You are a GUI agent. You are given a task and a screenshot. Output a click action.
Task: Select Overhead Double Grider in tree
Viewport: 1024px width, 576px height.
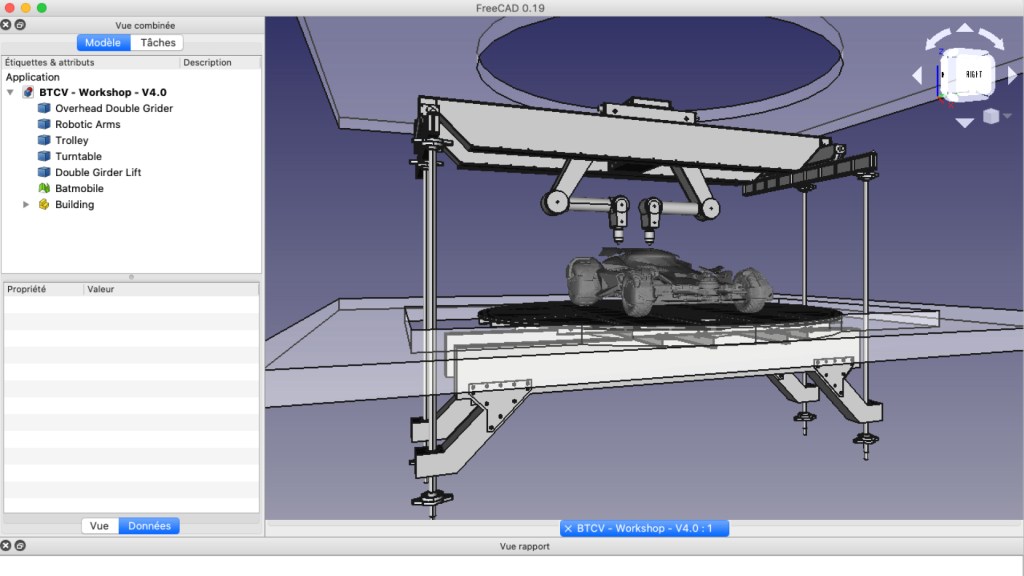(113, 108)
